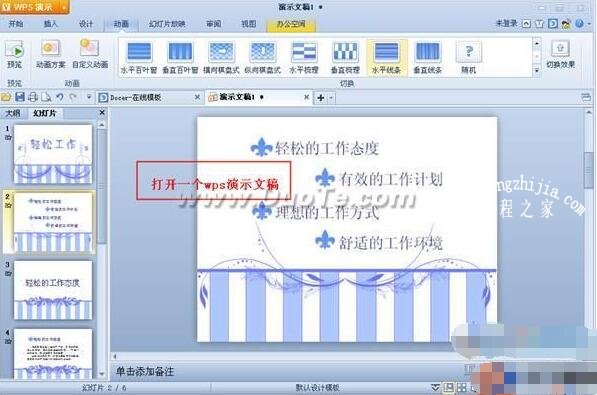This screenshot has width=597, height=395.
Task: Choose 随机 random transition
Action: pyautogui.click(x=469, y=58)
